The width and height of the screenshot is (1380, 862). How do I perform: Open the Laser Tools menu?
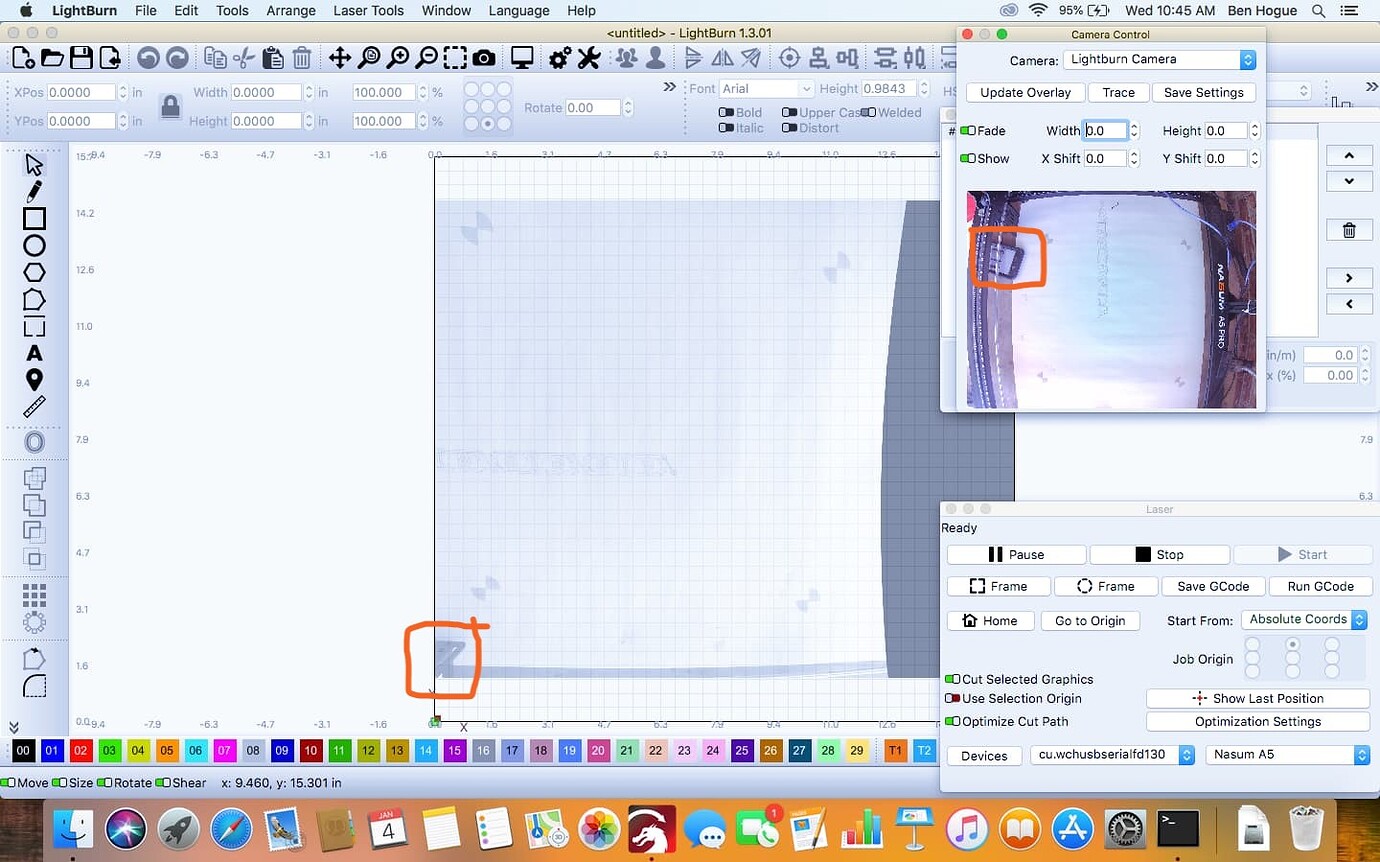[368, 10]
